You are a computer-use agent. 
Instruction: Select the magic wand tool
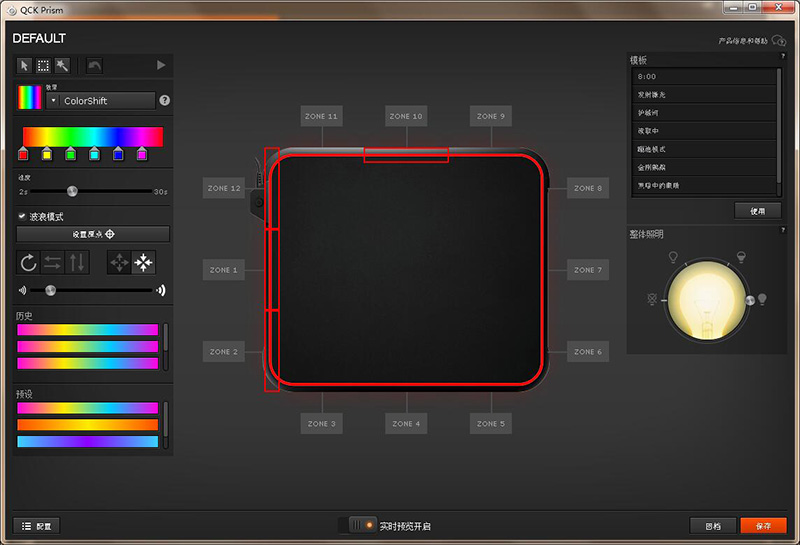pyautogui.click(x=62, y=65)
